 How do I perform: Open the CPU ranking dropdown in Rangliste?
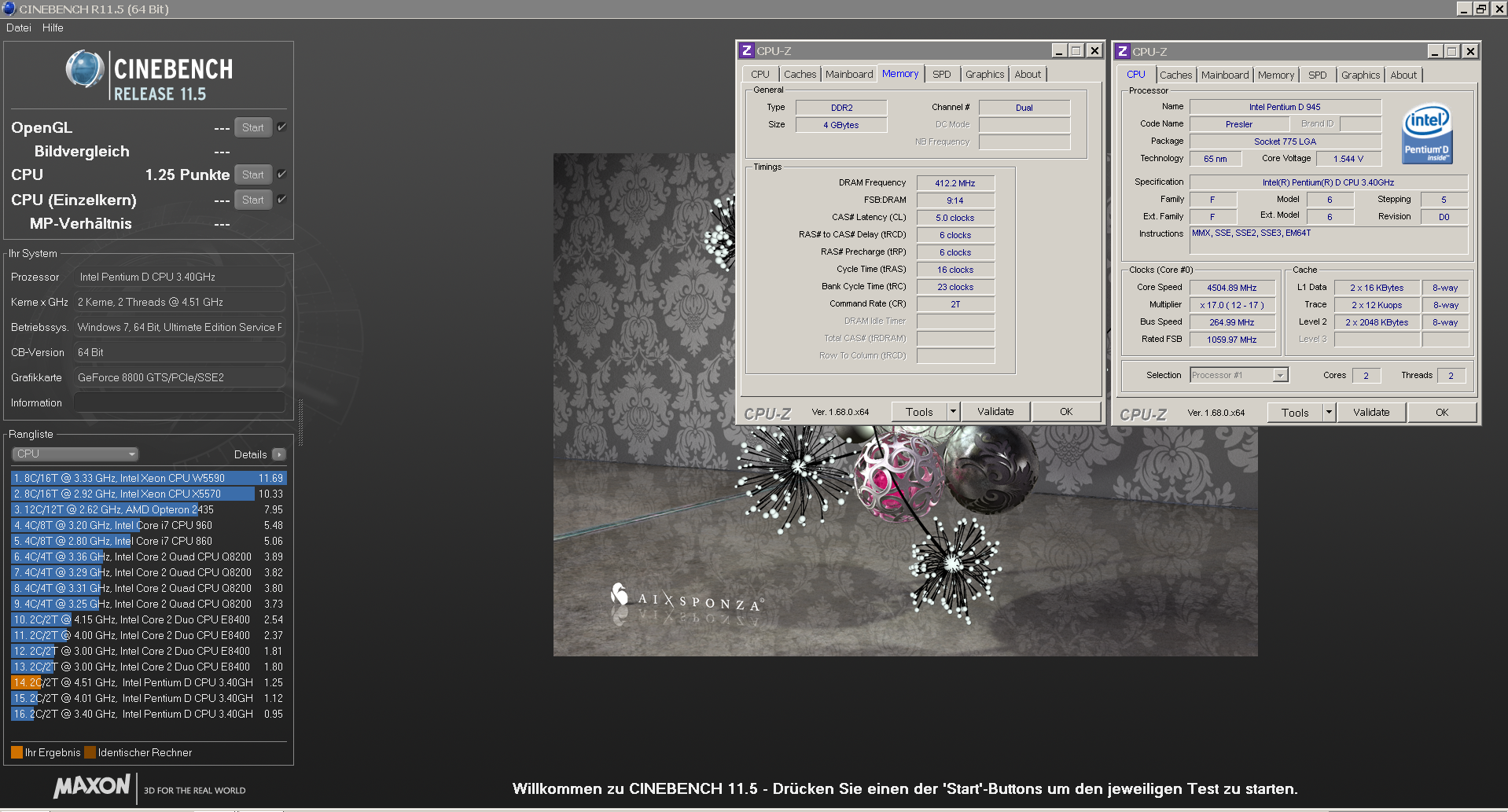pos(75,454)
